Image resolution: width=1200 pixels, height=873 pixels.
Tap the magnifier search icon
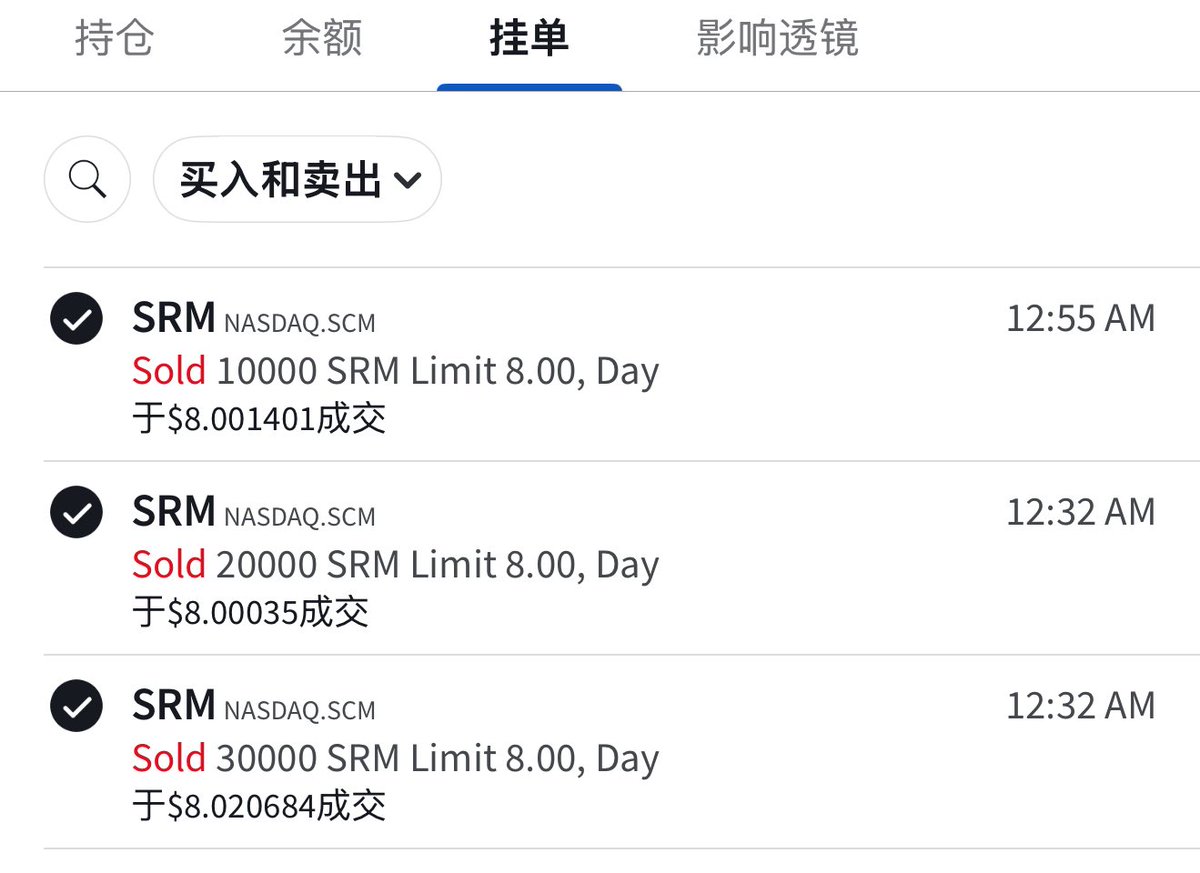pos(87,180)
